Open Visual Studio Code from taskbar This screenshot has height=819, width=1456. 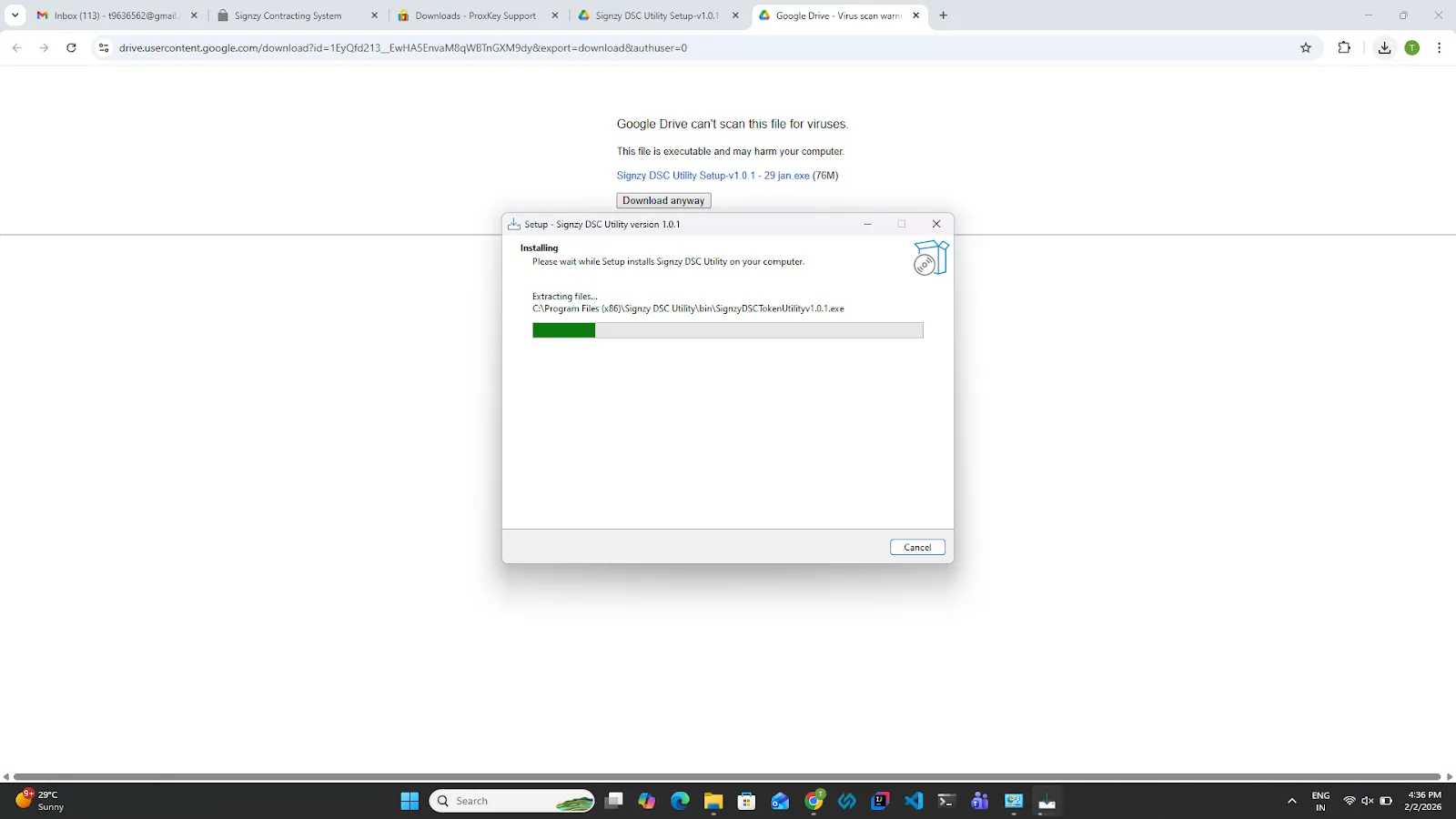click(x=914, y=801)
